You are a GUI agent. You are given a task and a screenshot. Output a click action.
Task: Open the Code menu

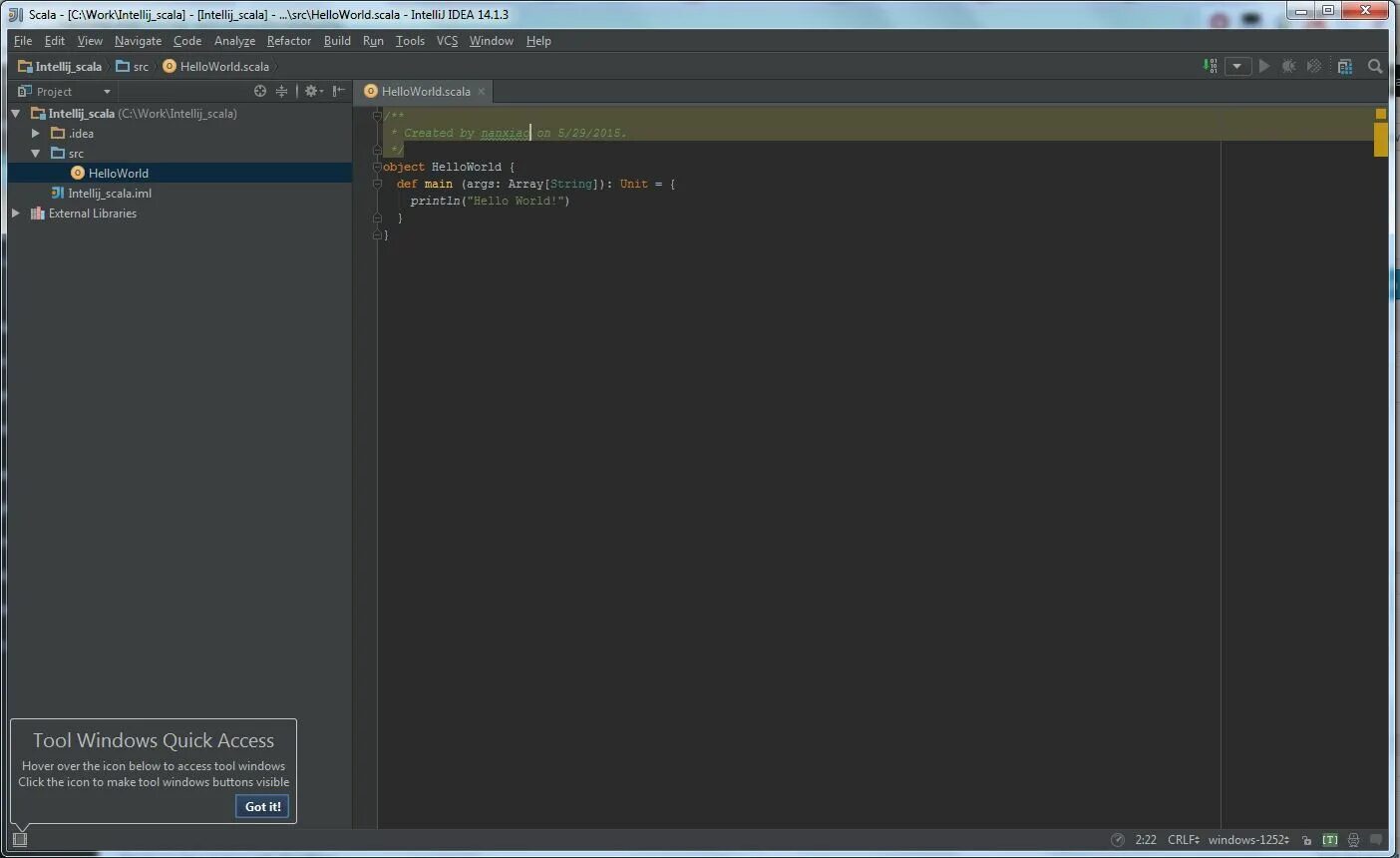(x=187, y=41)
